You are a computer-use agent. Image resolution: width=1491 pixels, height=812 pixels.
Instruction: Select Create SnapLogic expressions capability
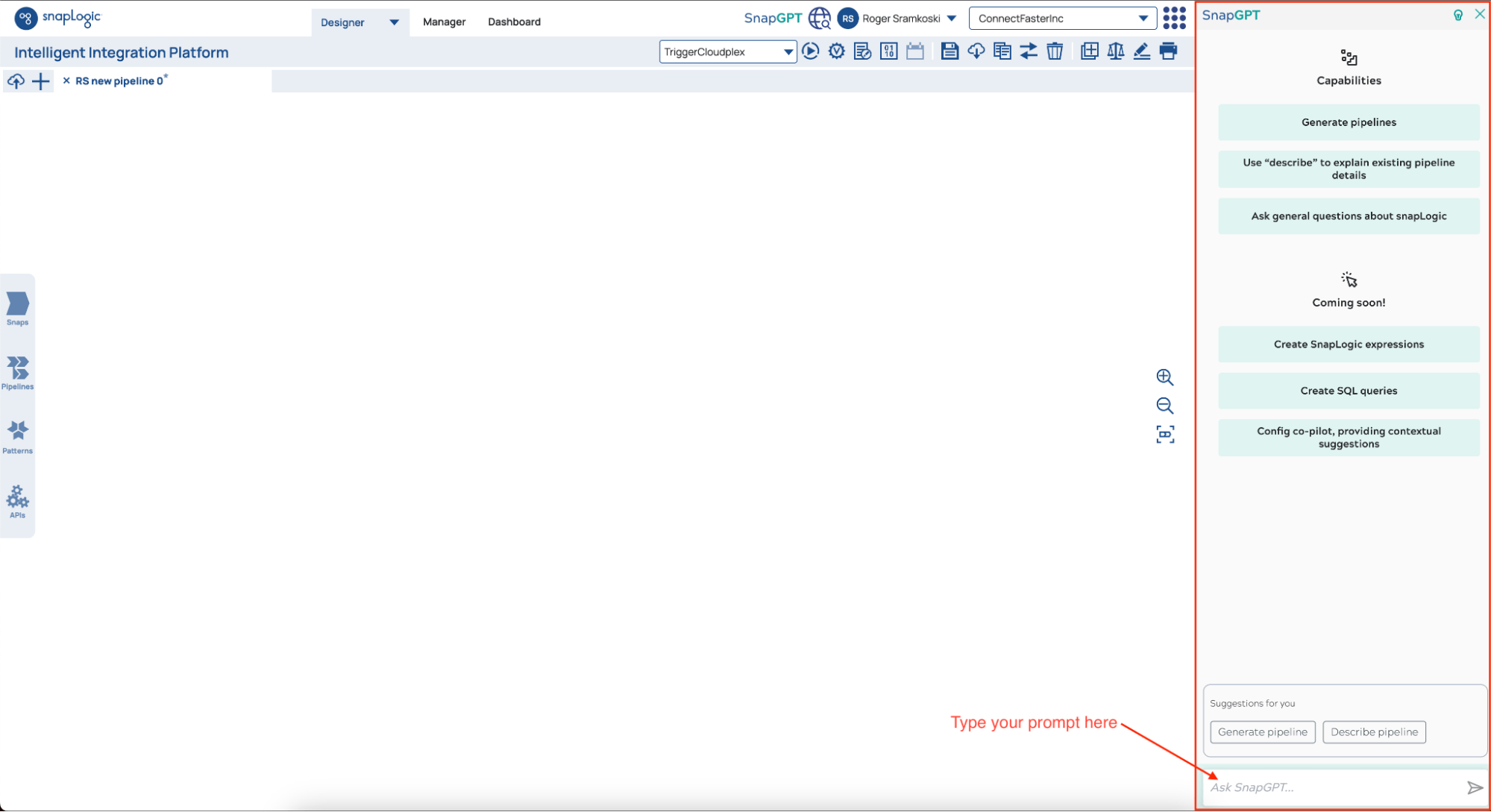pos(1348,344)
